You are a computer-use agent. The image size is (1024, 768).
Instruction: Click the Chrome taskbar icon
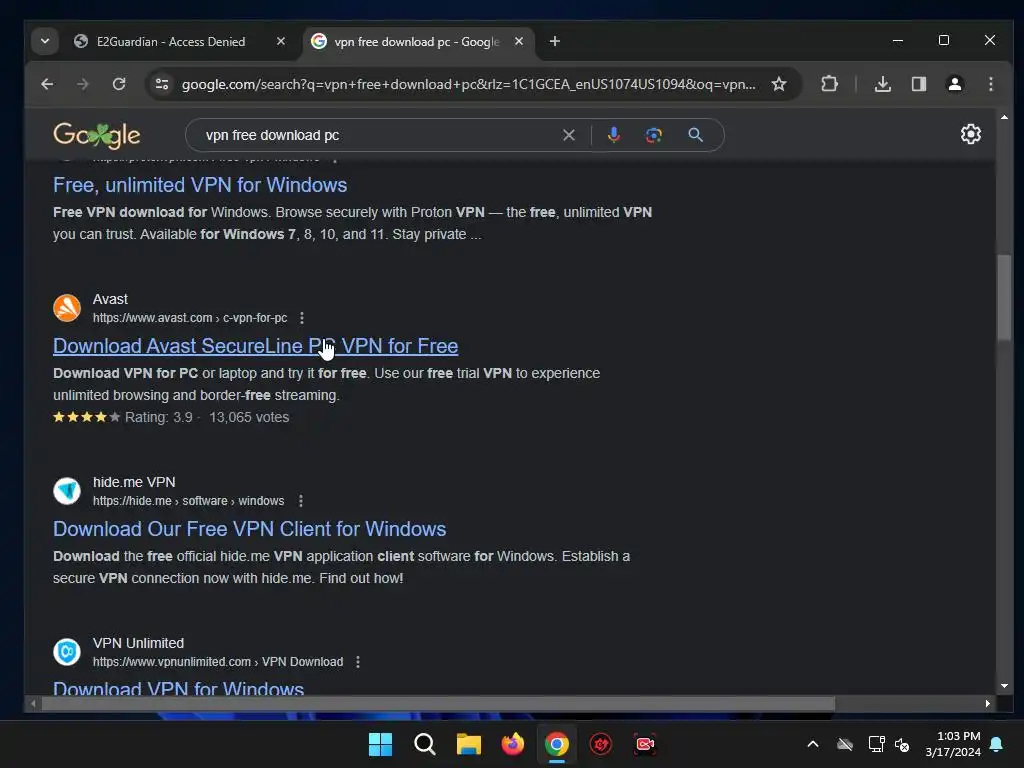pyautogui.click(x=556, y=744)
